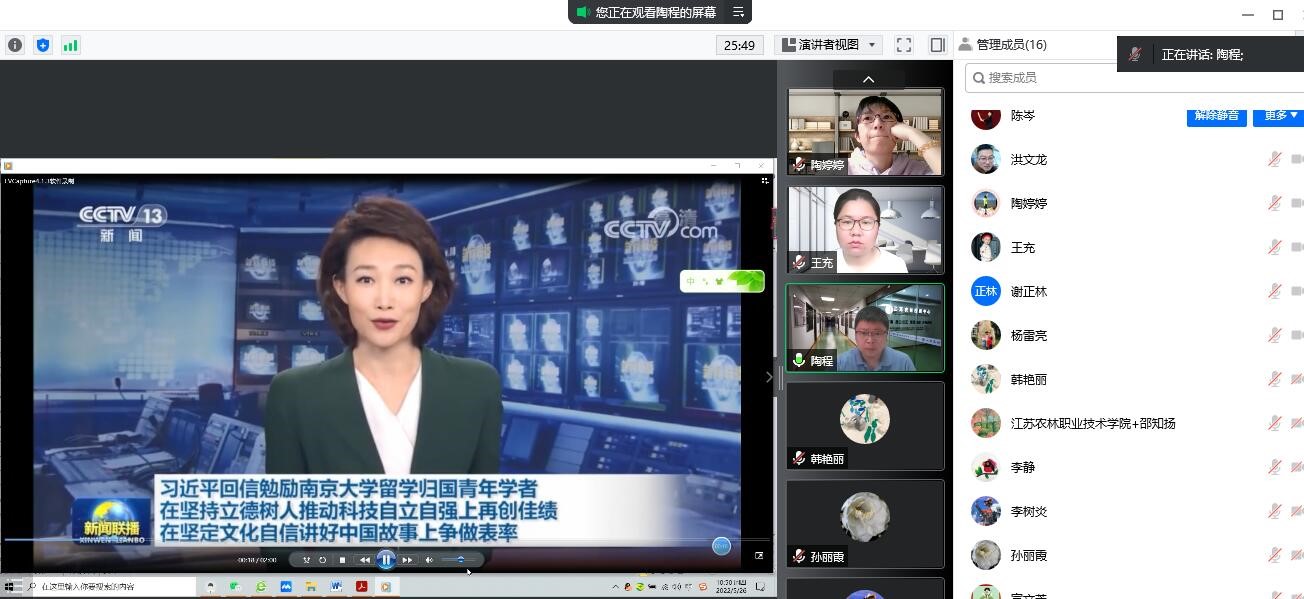Click the muted mic icon in speaking banner
The height and width of the screenshot is (599, 1304).
coord(1135,55)
